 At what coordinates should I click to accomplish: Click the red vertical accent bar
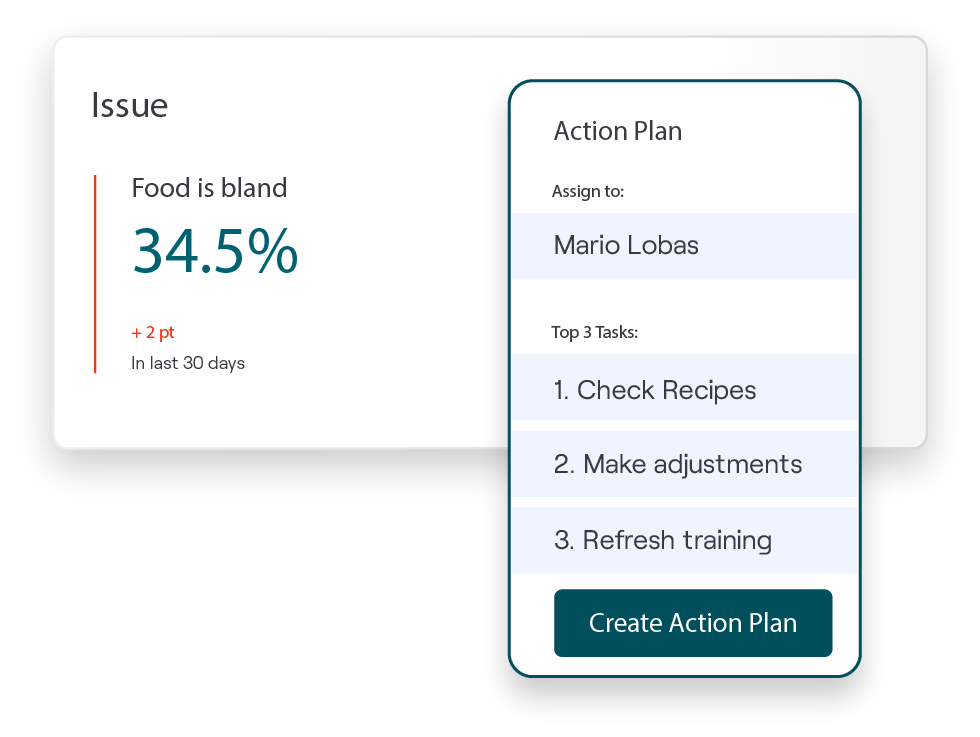coord(95,274)
